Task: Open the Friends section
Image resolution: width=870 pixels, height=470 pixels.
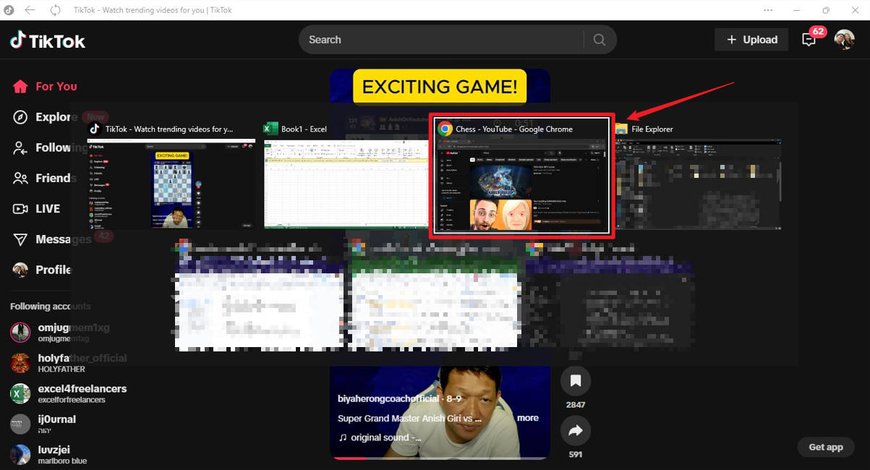Action: pyautogui.click(x=45, y=178)
